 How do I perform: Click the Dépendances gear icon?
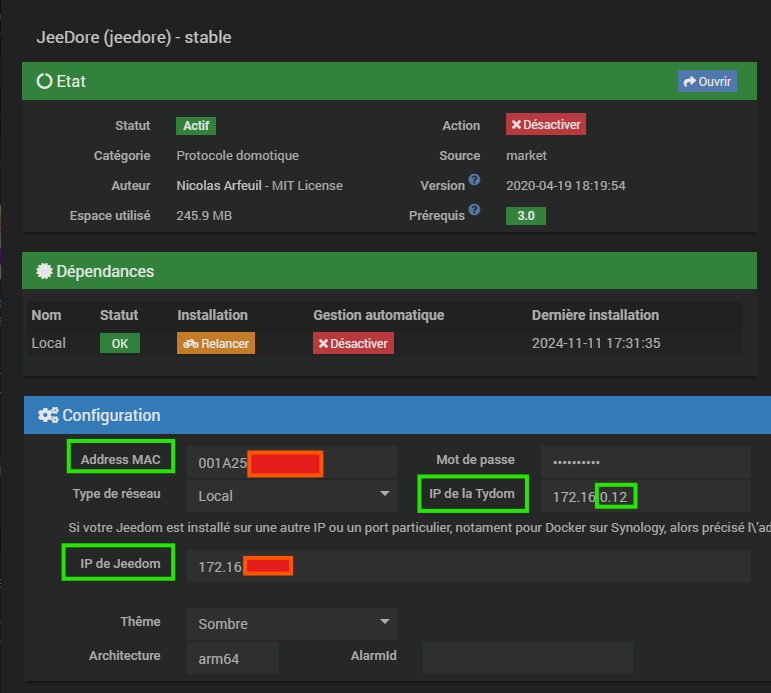click(44, 271)
